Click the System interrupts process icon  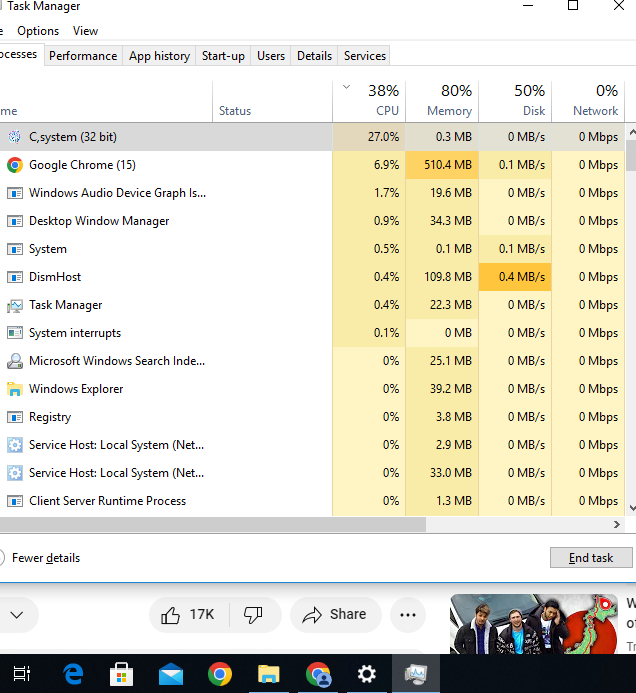15,333
